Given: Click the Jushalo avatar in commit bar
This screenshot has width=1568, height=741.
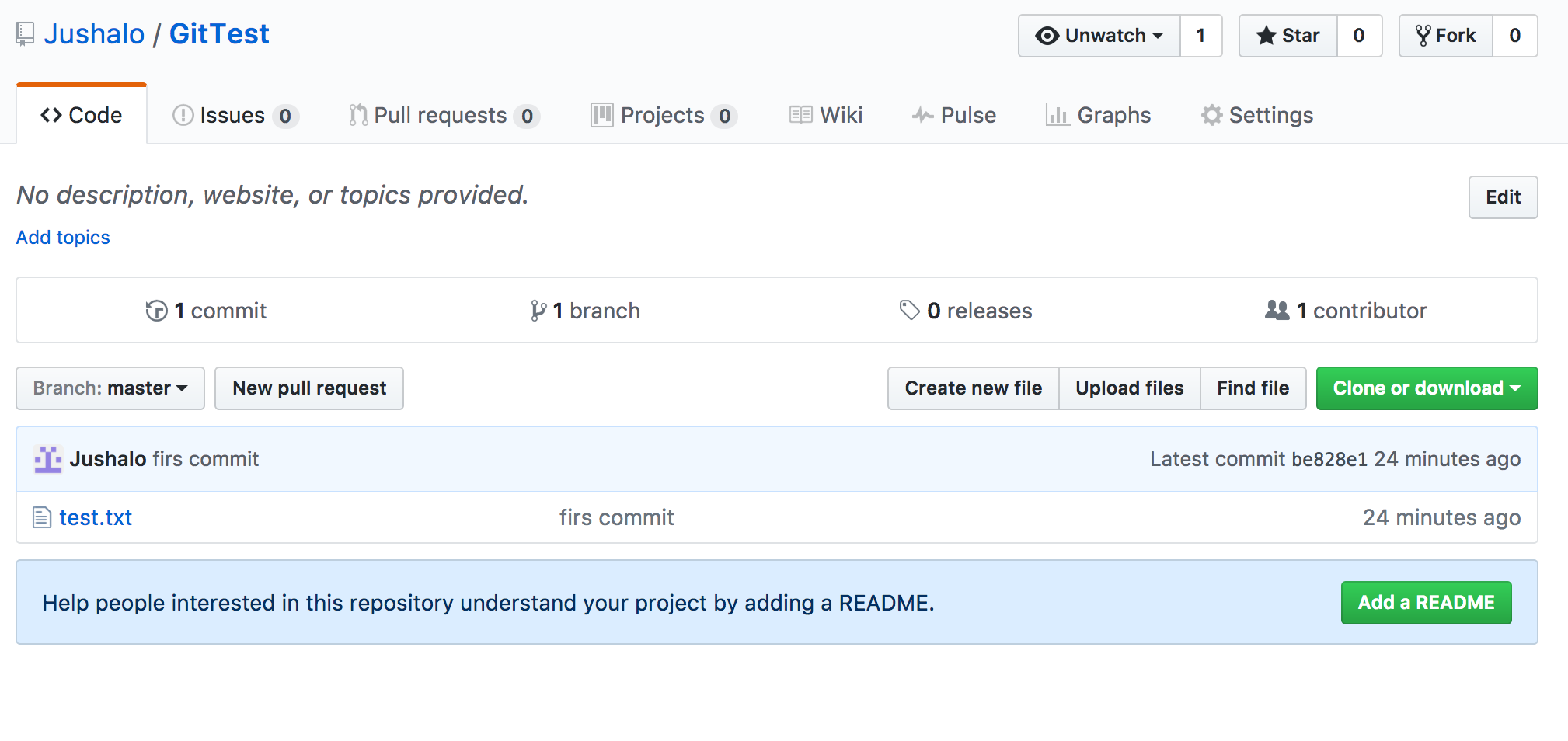Looking at the screenshot, I should 47,459.
